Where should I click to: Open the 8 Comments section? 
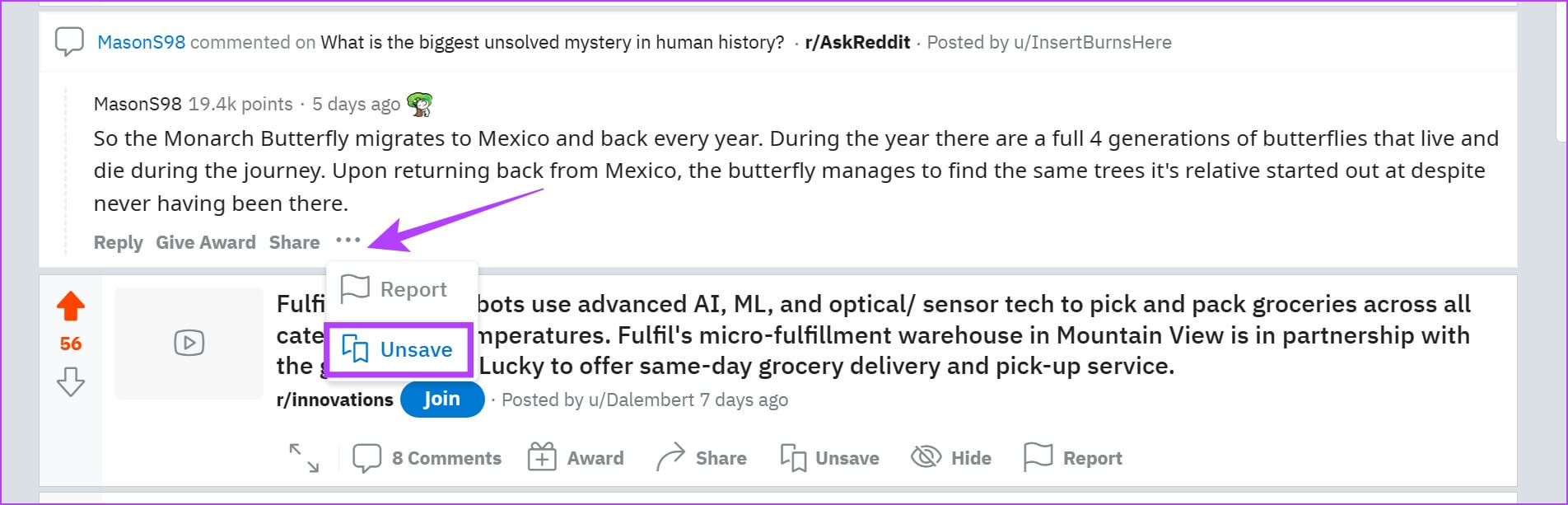(427, 458)
